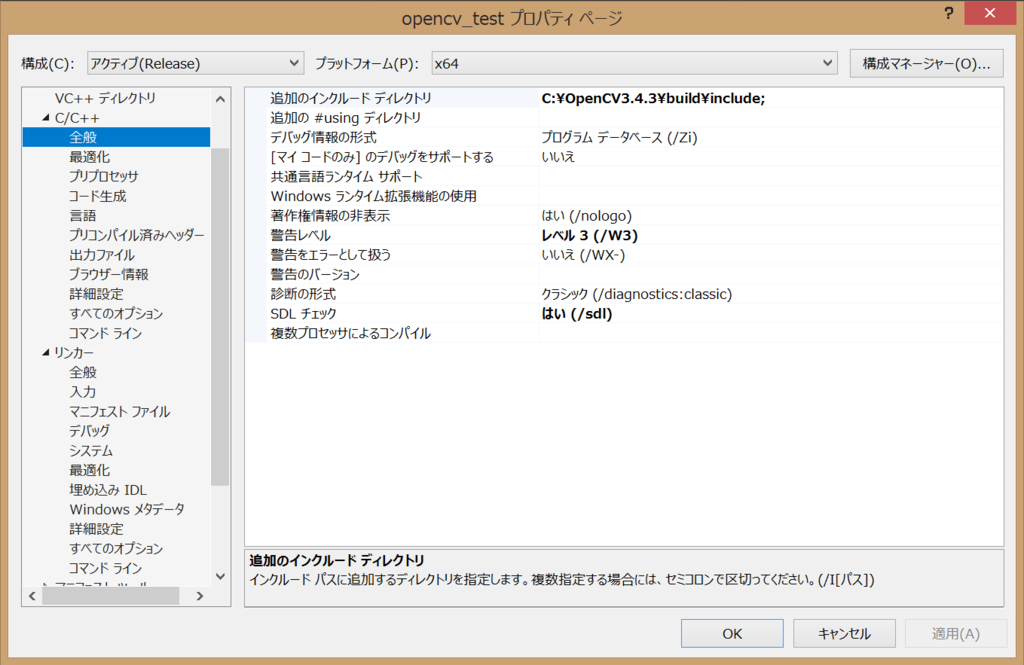Select the SDL チェック property row

400,313
